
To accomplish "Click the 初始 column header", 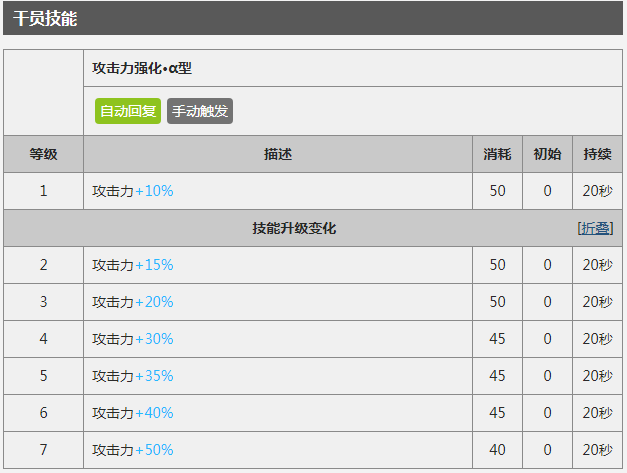I will click(x=547, y=154).
